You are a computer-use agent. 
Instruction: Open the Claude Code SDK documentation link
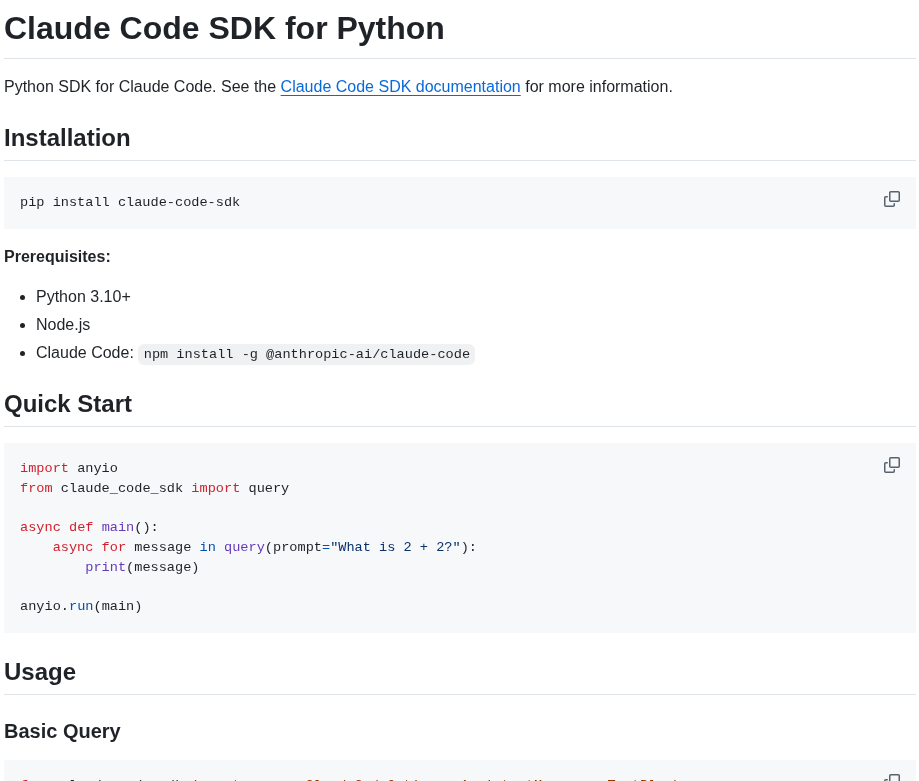coord(400,87)
